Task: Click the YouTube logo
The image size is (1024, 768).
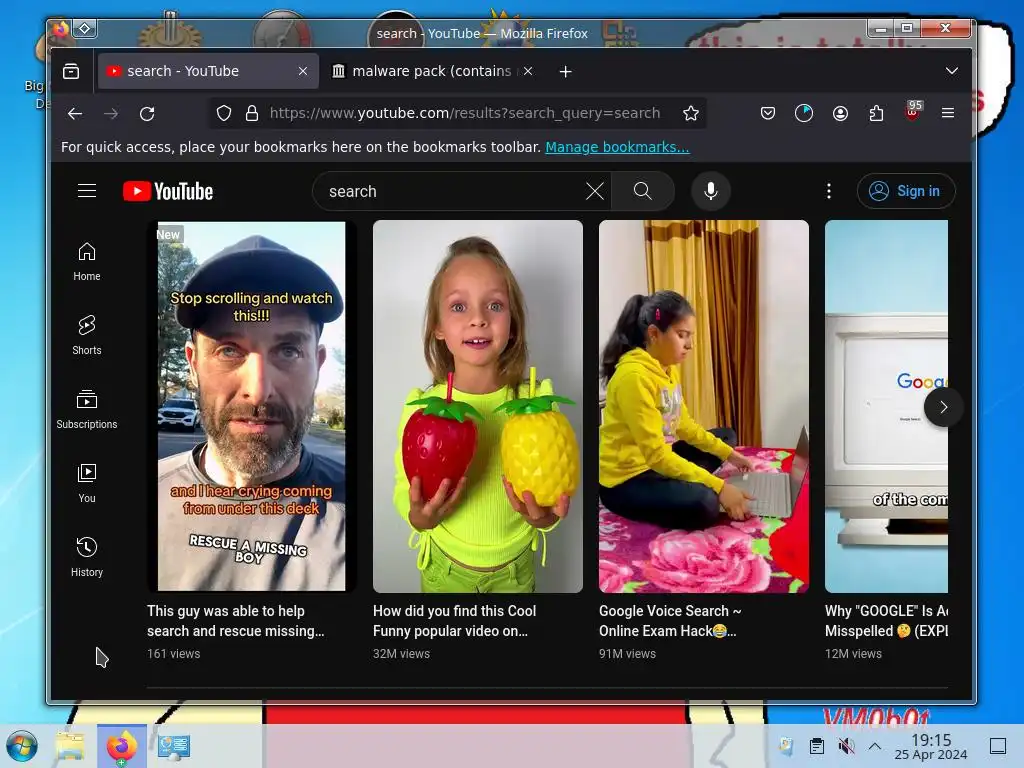Action: 168,191
